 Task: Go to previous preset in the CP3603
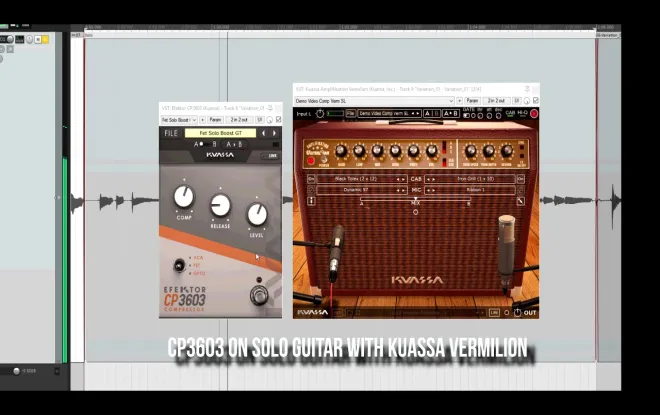click(x=263, y=133)
